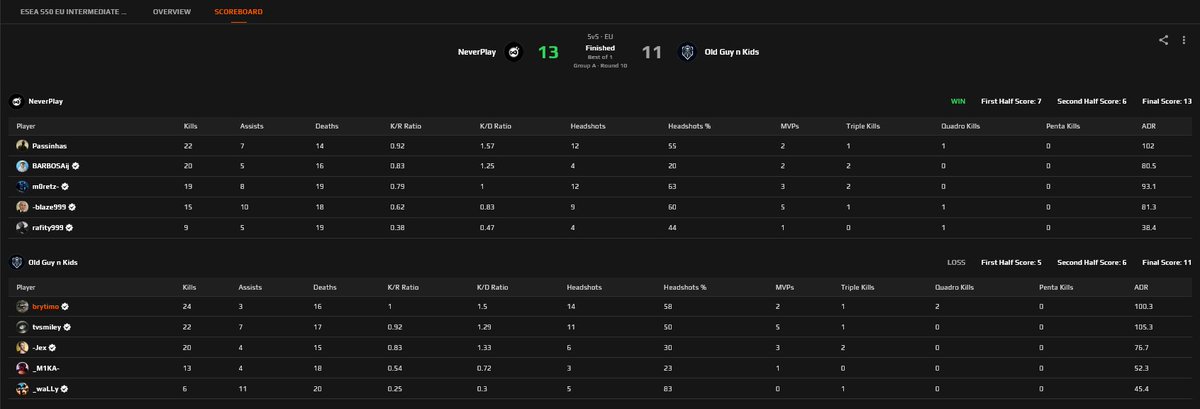
Task: Click verified badge next to rafity999
Action: [x=70, y=228]
